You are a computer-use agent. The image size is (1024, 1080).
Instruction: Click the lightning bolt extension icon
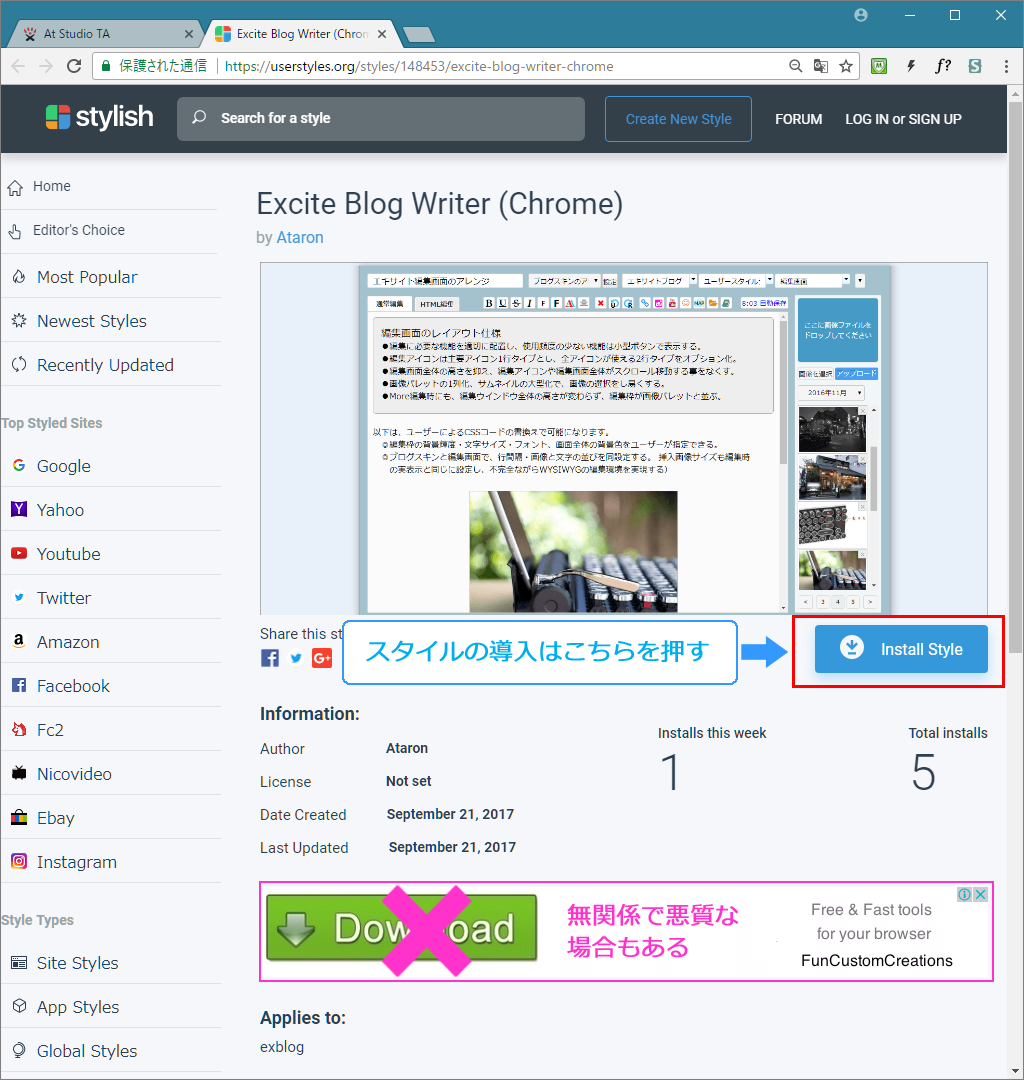coord(911,66)
